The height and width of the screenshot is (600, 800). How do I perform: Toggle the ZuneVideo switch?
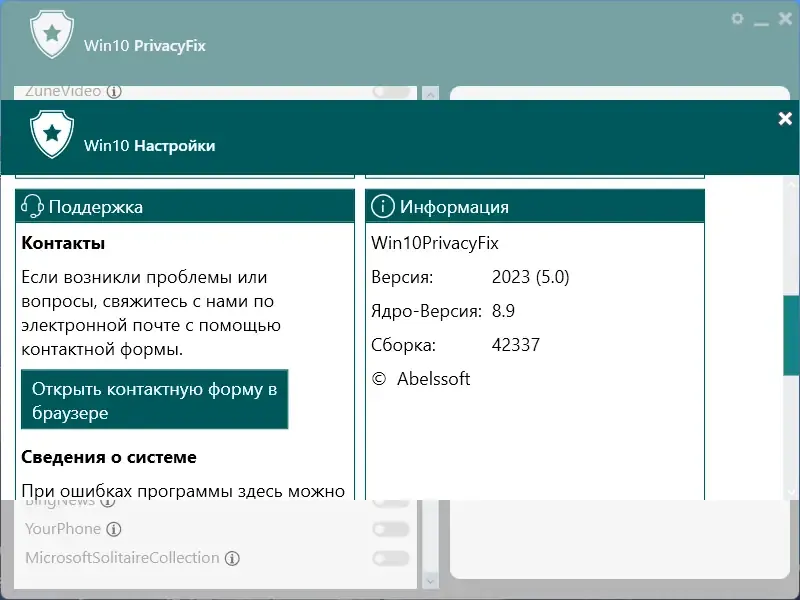point(390,90)
